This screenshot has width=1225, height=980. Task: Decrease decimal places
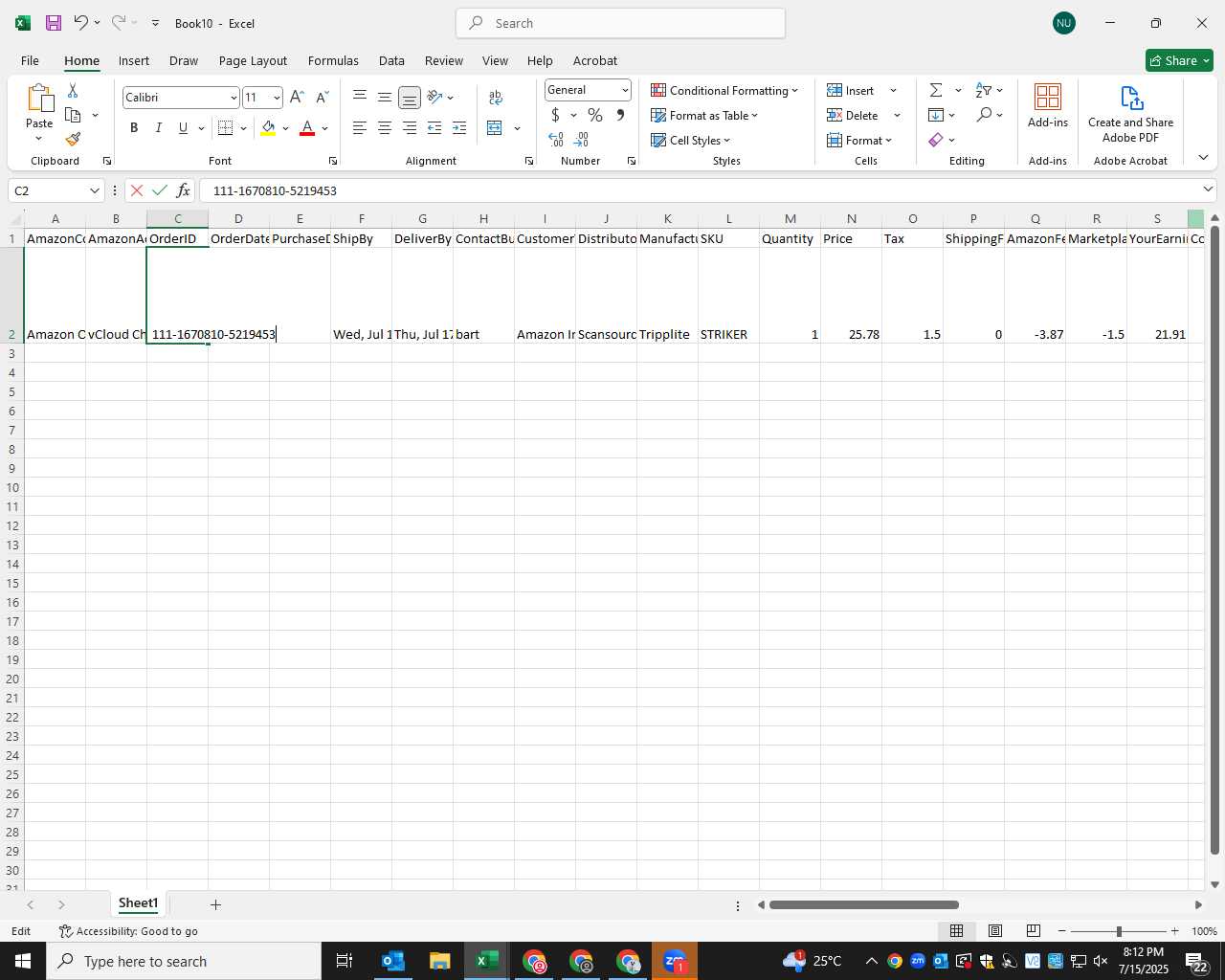point(581,140)
